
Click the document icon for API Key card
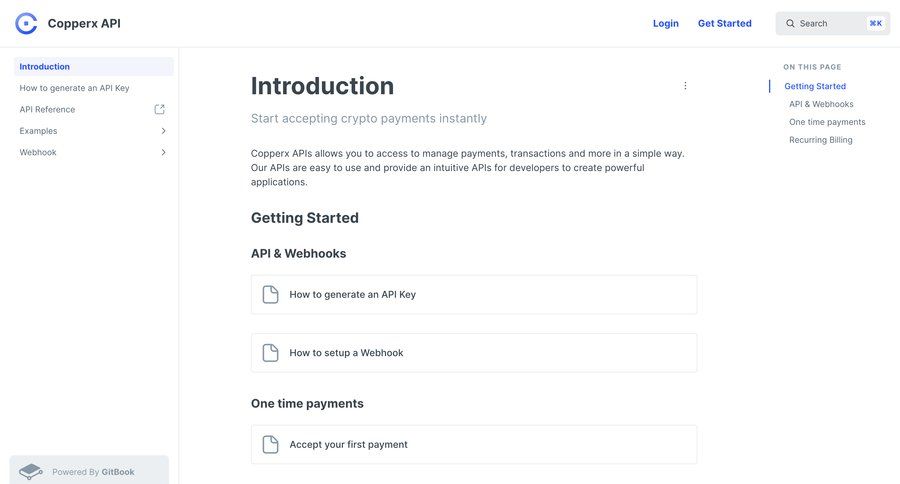(270, 295)
